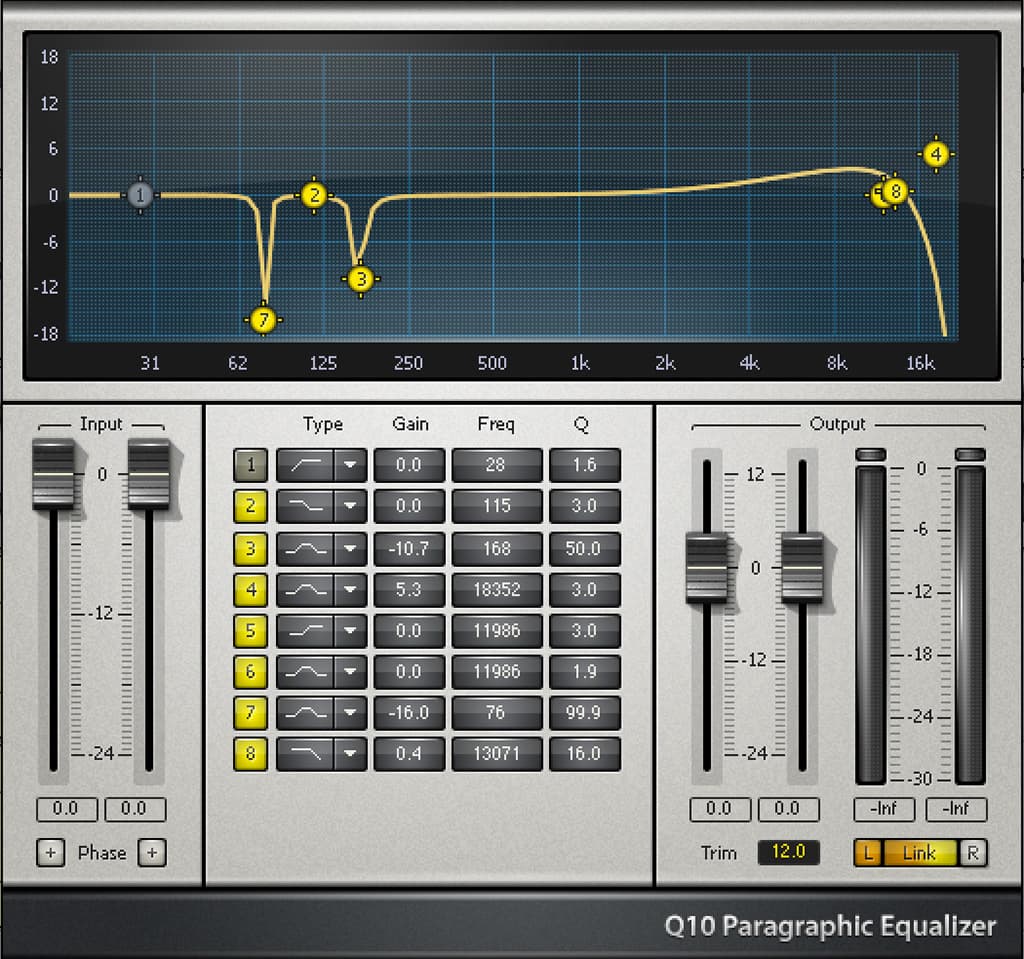Click band 8 frequency field 13071

tap(497, 753)
